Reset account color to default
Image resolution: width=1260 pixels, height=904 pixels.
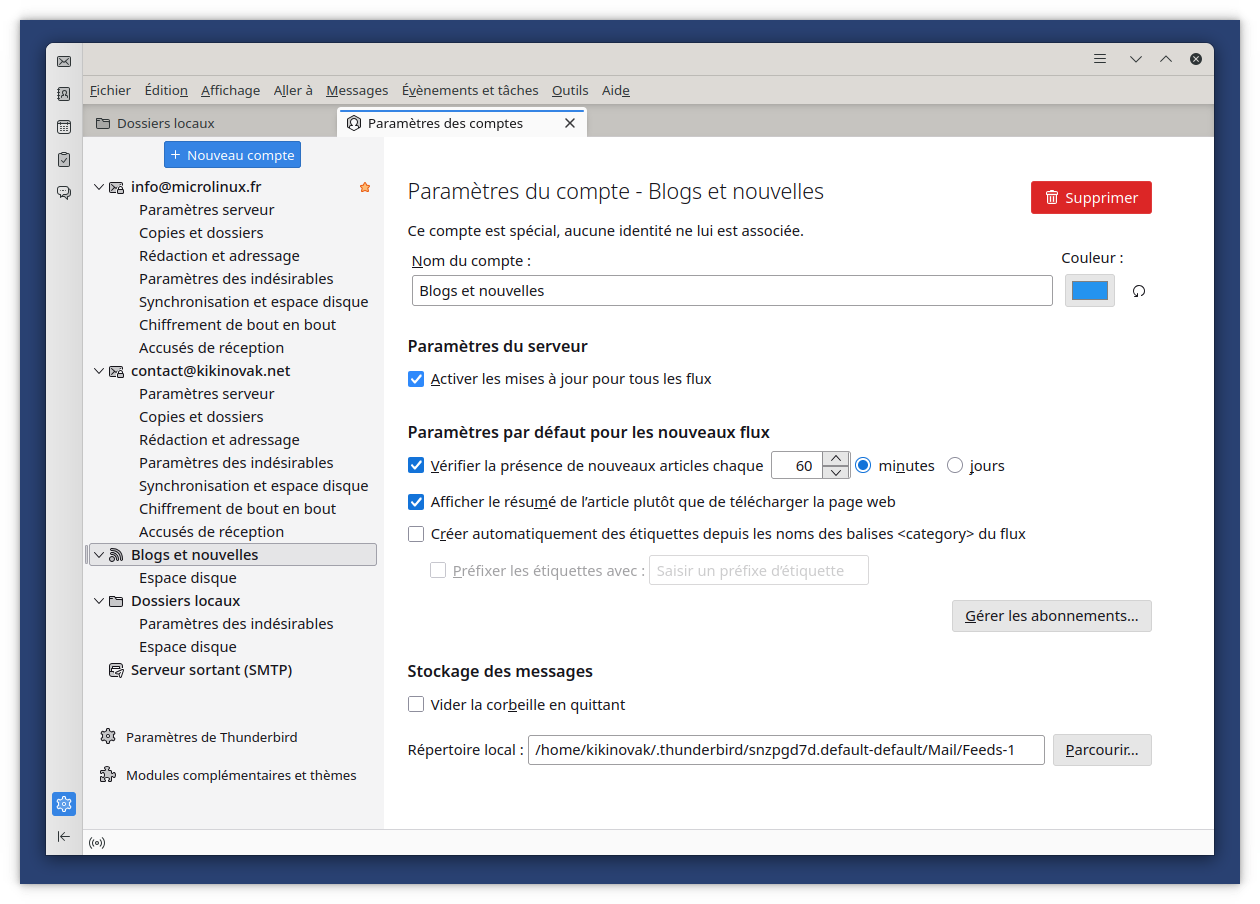(x=1138, y=291)
